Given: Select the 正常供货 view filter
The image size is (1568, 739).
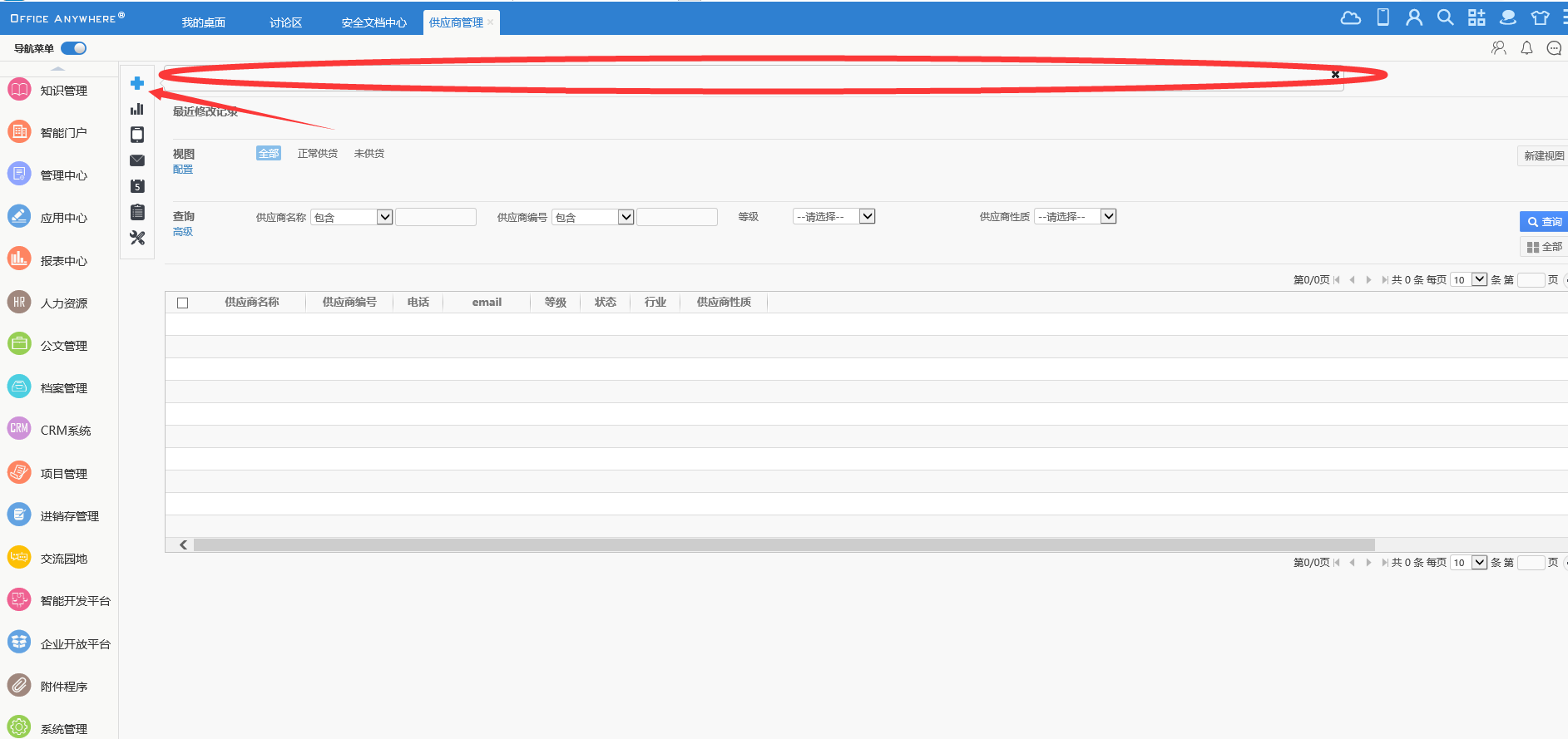Looking at the screenshot, I should pos(317,154).
